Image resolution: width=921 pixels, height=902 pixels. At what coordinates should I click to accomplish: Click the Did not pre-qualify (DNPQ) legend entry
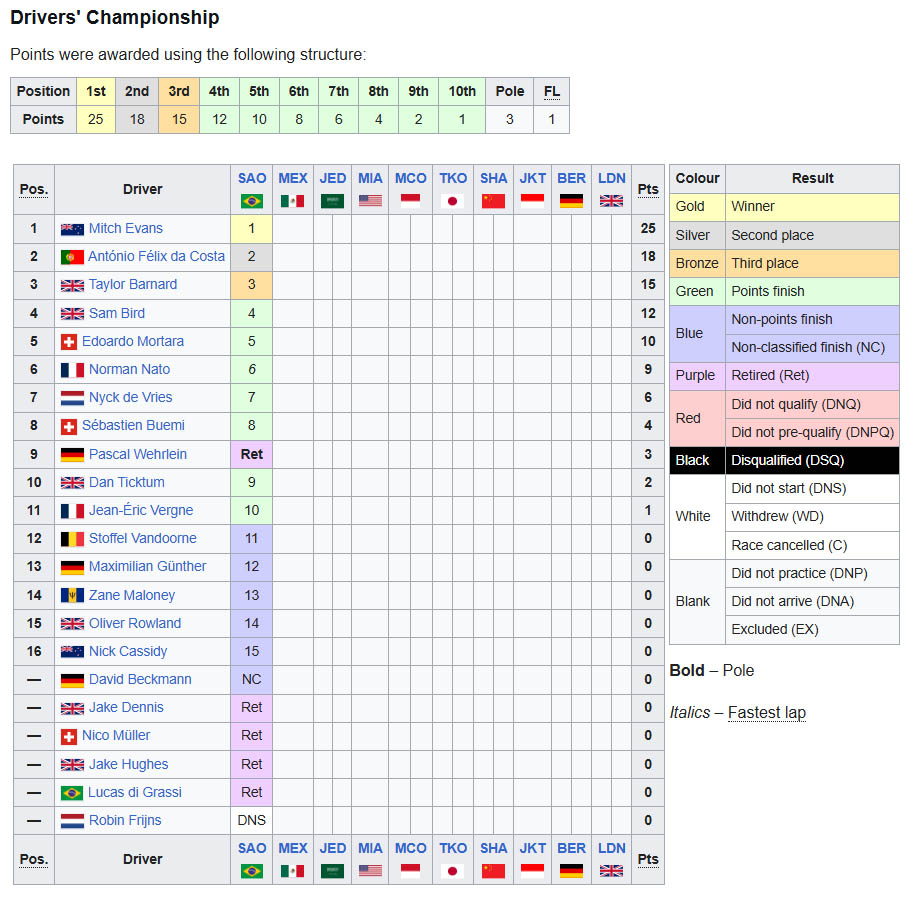[812, 433]
